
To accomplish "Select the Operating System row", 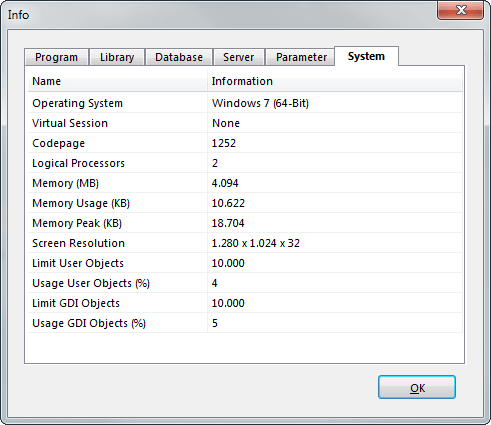I will tap(245, 103).
